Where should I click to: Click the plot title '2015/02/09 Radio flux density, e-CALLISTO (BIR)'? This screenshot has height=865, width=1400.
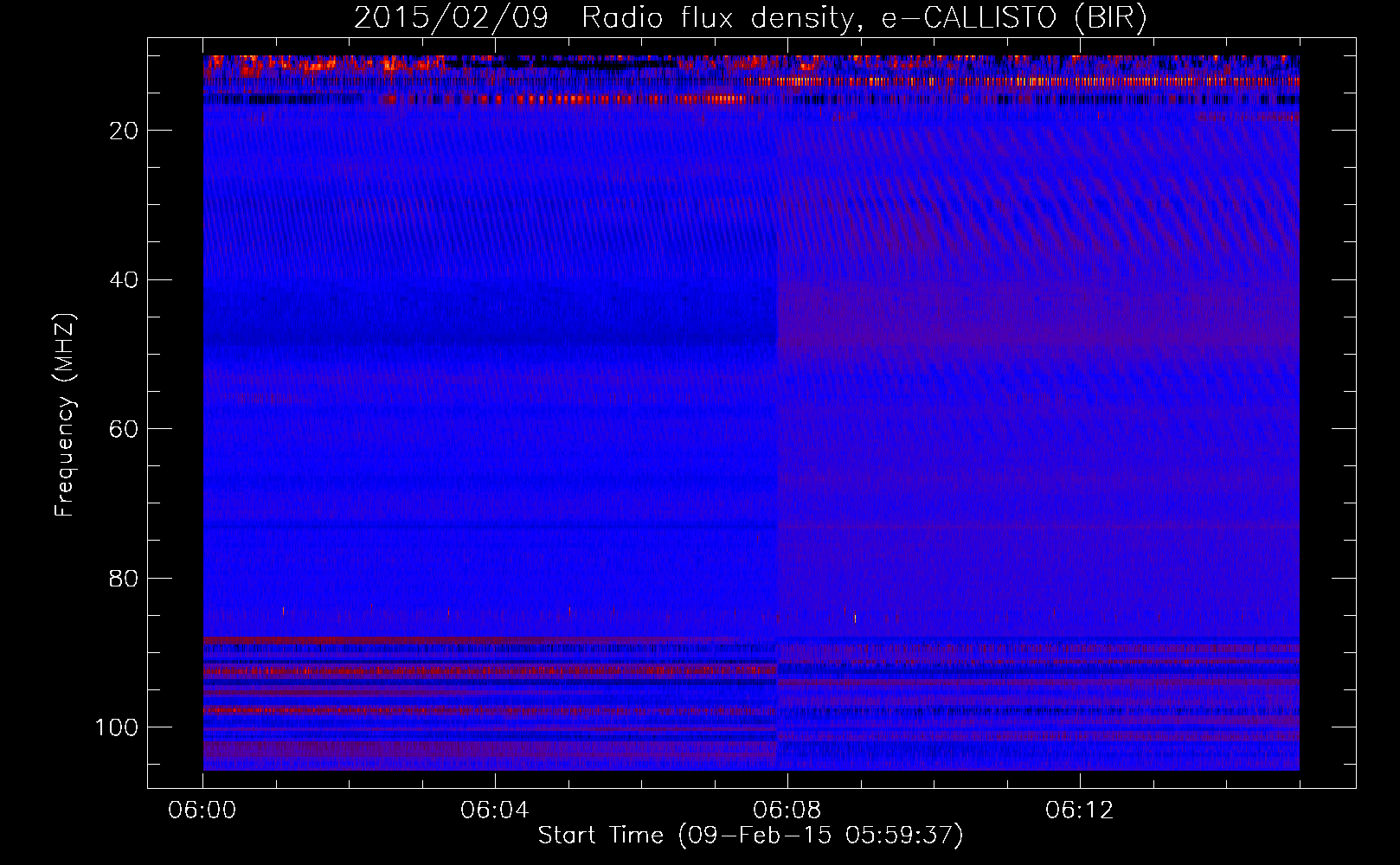pyautogui.click(x=750, y=18)
